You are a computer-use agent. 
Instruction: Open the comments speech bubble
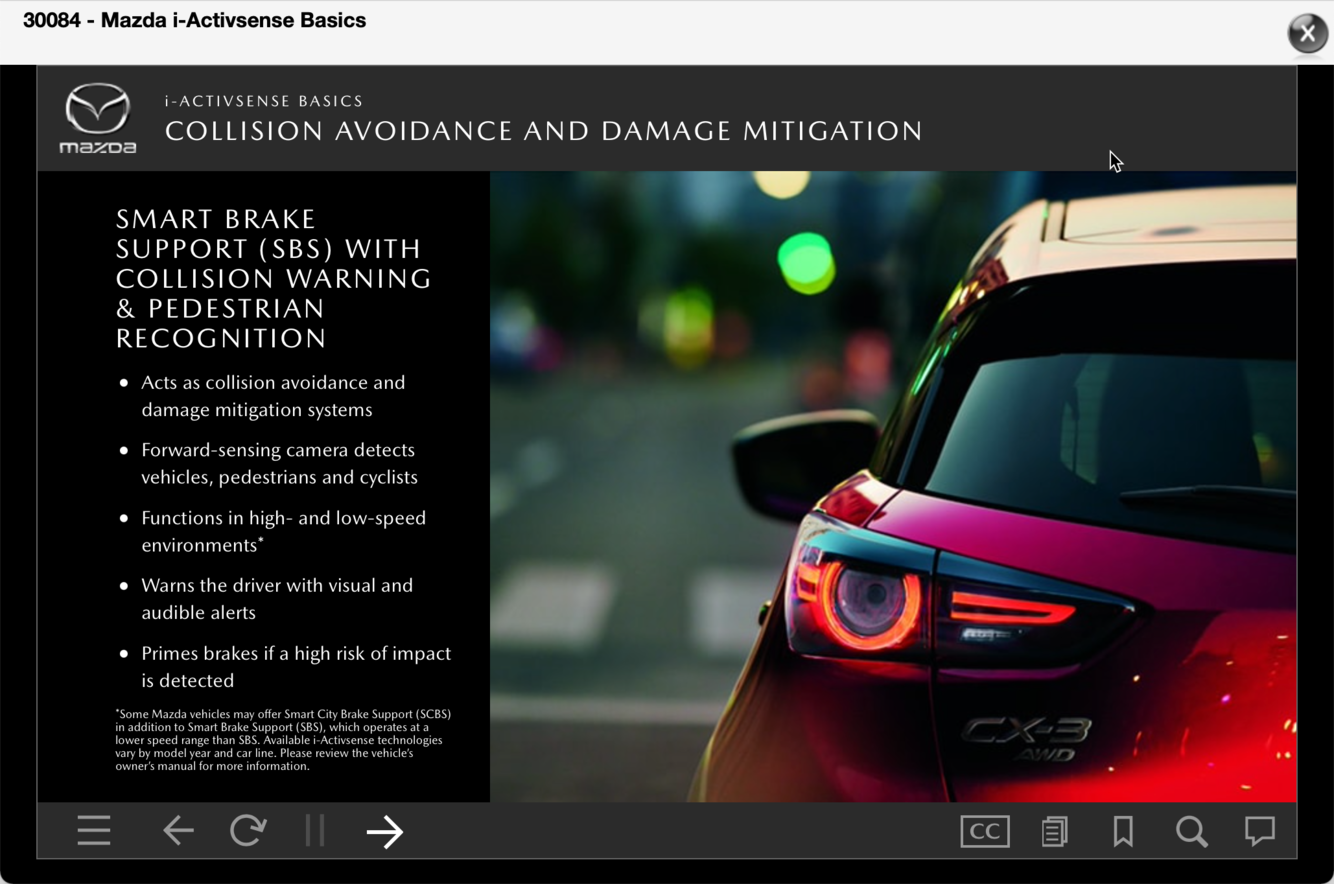[x=1260, y=830]
